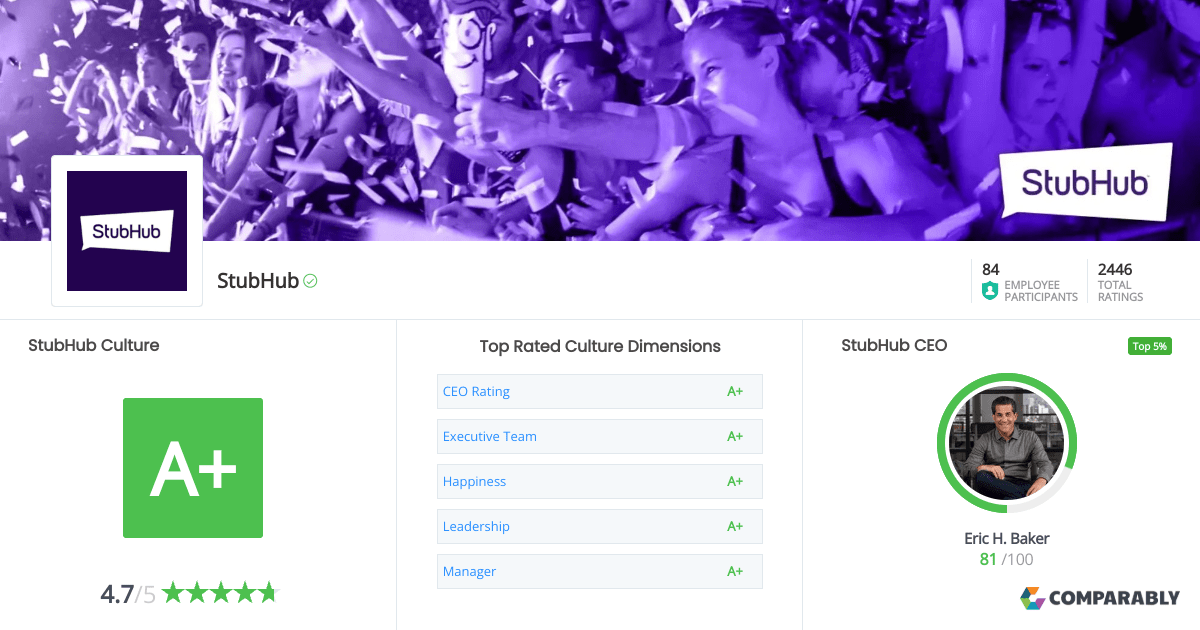Click the Eric H. Baker name
1200x630 pixels.
coord(1006,538)
